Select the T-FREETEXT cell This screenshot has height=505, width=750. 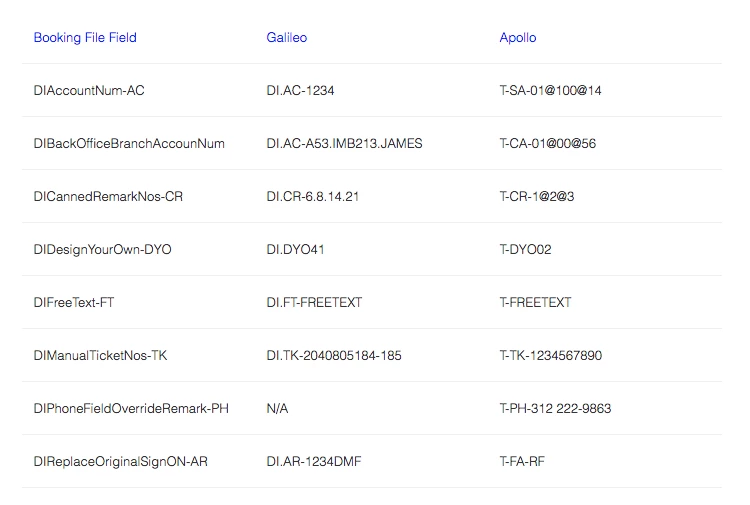(x=535, y=303)
